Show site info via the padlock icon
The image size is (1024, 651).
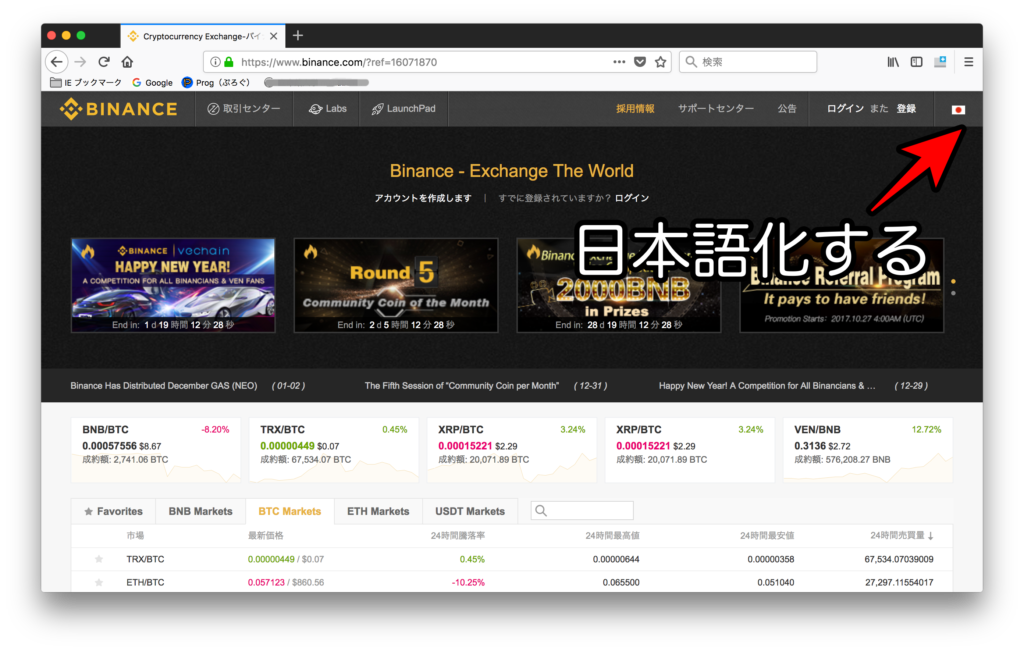click(x=229, y=62)
